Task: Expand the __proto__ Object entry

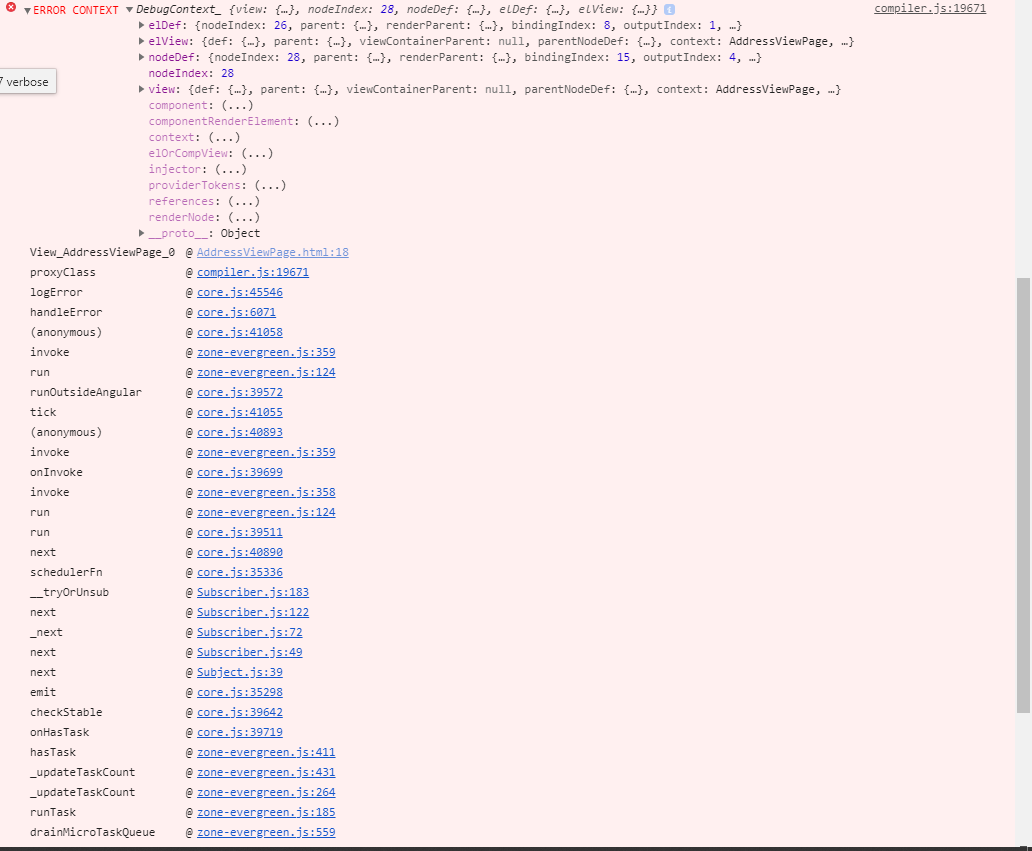Action: tap(142, 233)
